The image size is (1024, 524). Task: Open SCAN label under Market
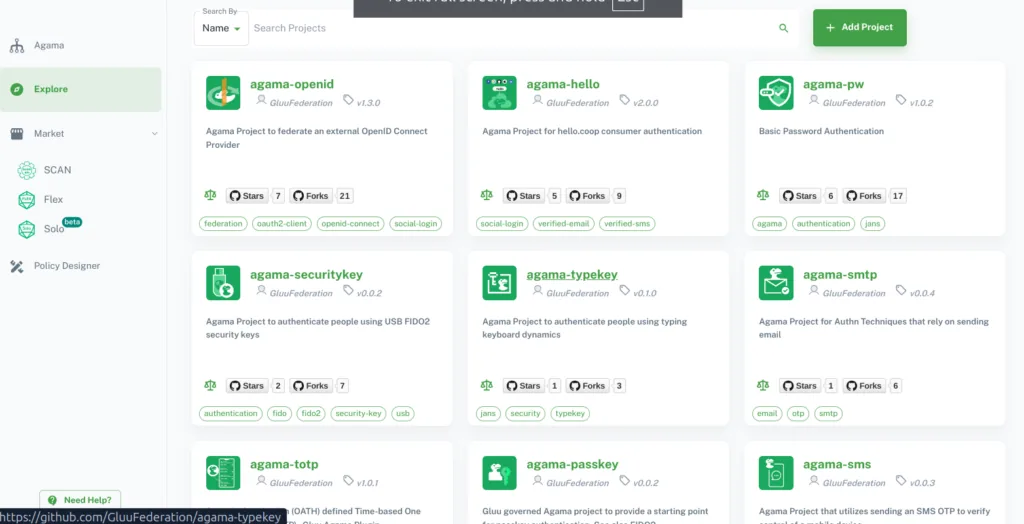pos(57,170)
